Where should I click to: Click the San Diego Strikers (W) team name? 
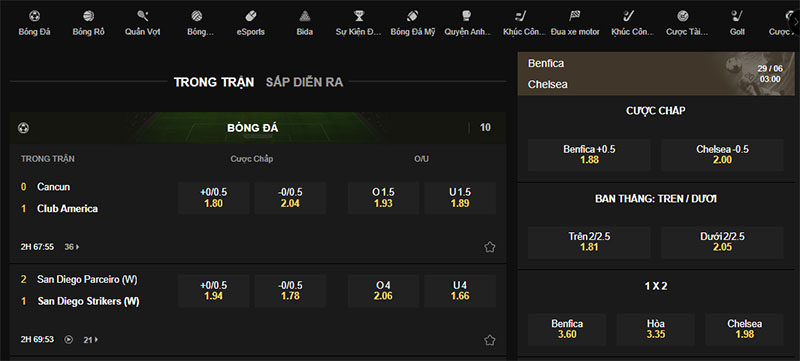(88, 301)
